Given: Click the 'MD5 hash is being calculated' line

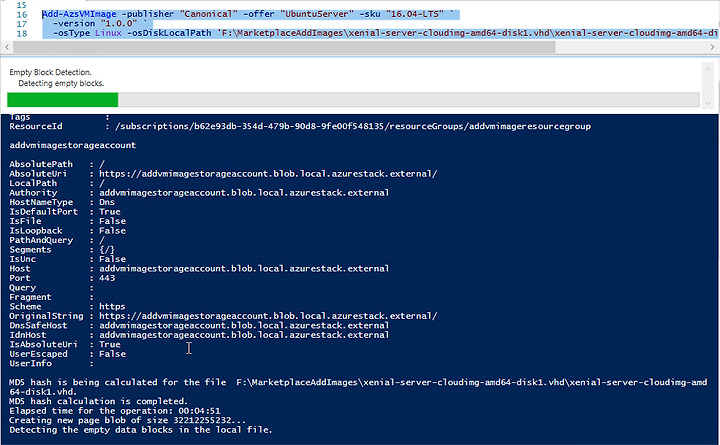Looking at the screenshot, I should coord(358,387).
